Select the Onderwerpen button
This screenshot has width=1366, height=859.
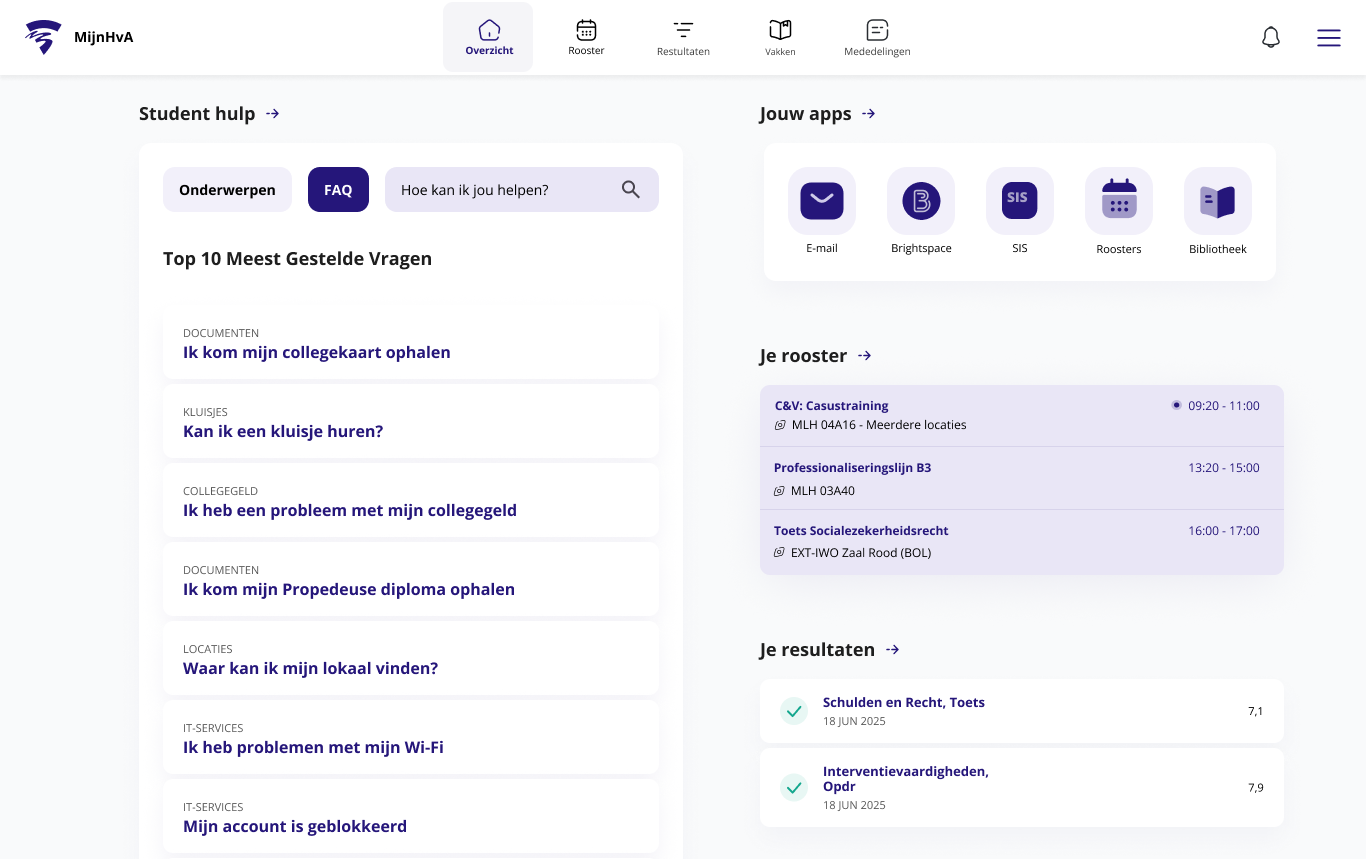point(227,190)
